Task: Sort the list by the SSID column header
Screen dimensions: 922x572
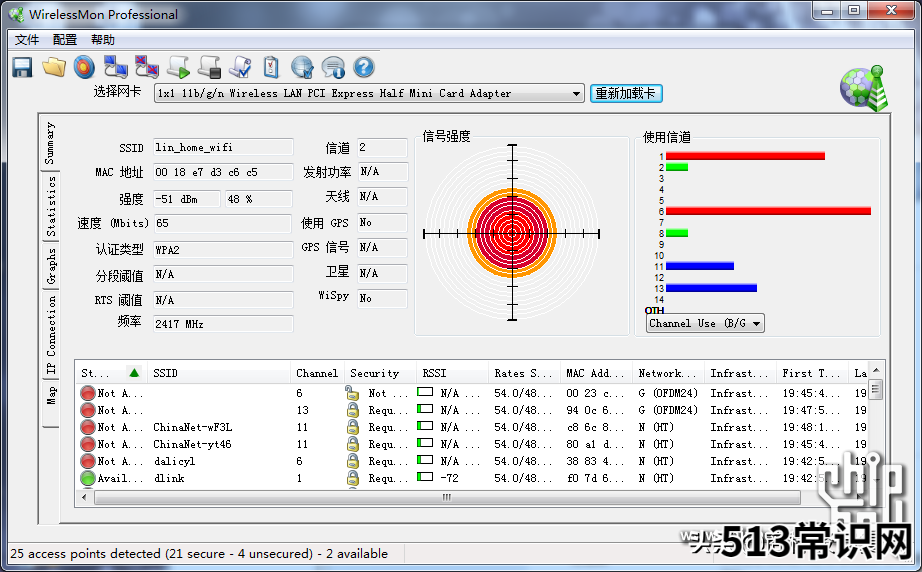Action: 218,373
